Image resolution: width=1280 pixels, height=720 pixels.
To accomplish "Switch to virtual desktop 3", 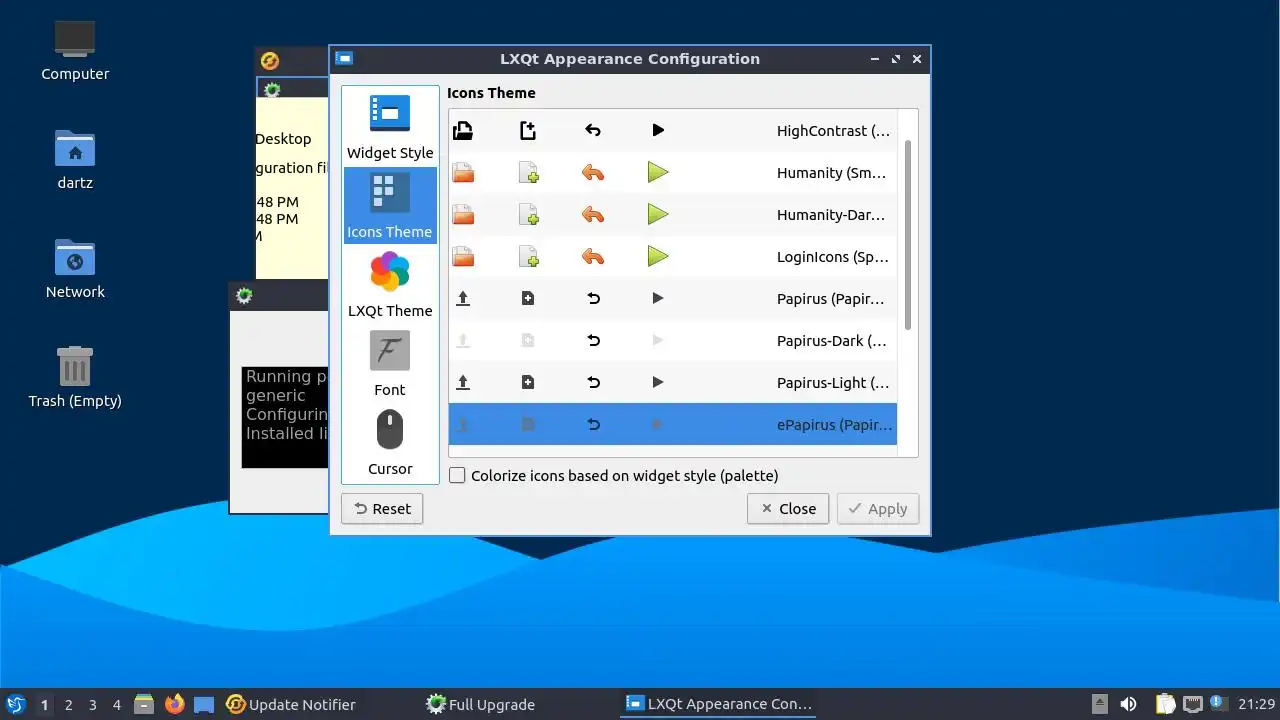I will (x=93, y=705).
